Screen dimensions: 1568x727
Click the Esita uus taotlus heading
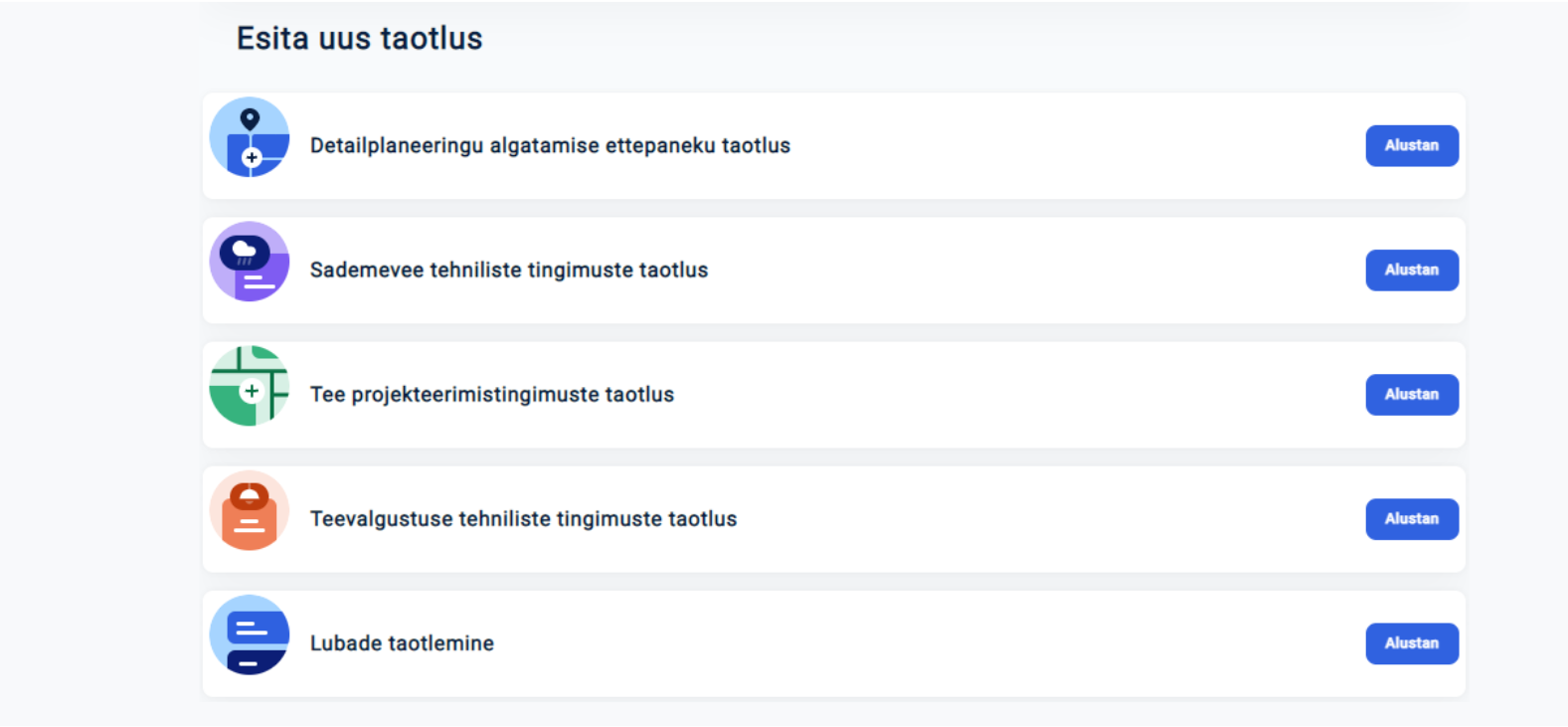pyautogui.click(x=359, y=39)
